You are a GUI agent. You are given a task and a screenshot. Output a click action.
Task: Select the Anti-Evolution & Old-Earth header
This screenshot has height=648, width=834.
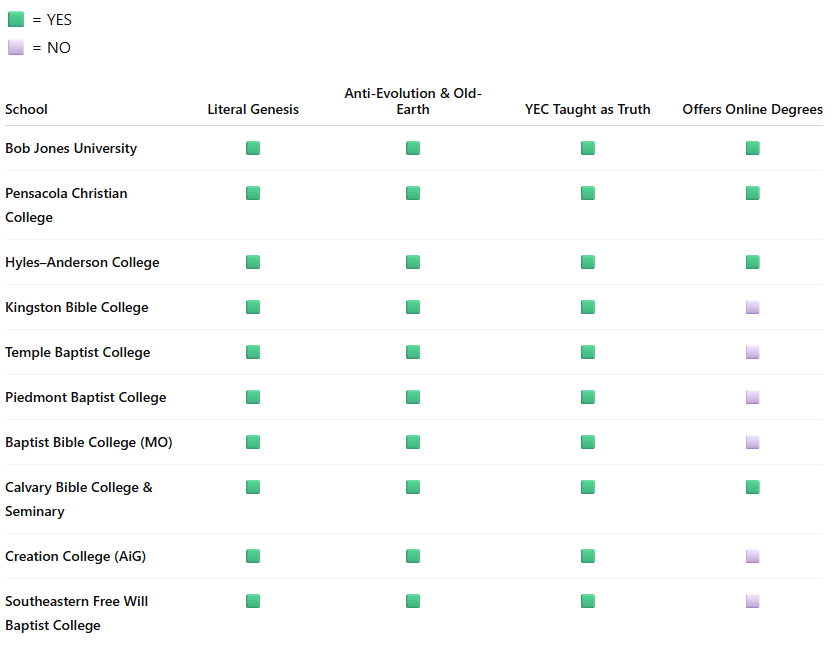click(x=413, y=101)
